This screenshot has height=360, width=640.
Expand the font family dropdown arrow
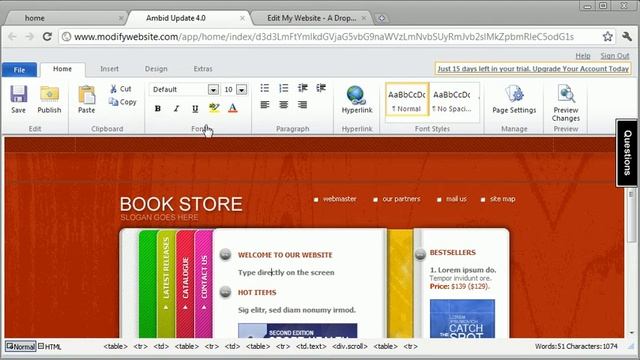213,89
